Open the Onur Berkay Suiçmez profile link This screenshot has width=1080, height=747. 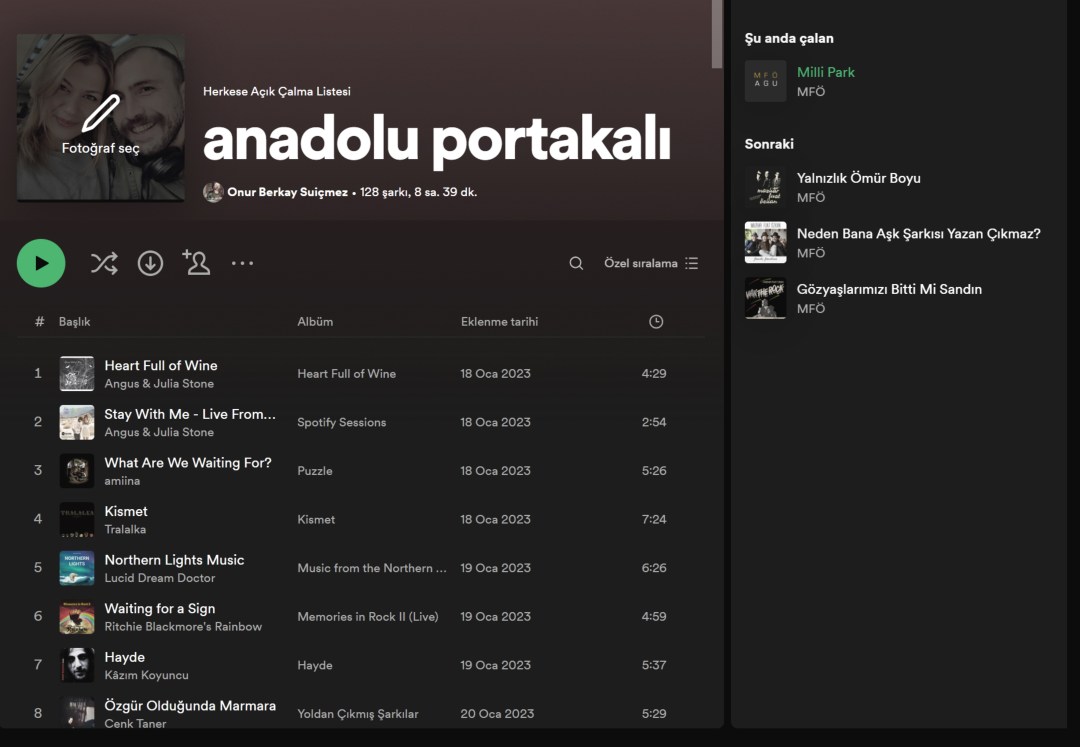click(x=287, y=192)
